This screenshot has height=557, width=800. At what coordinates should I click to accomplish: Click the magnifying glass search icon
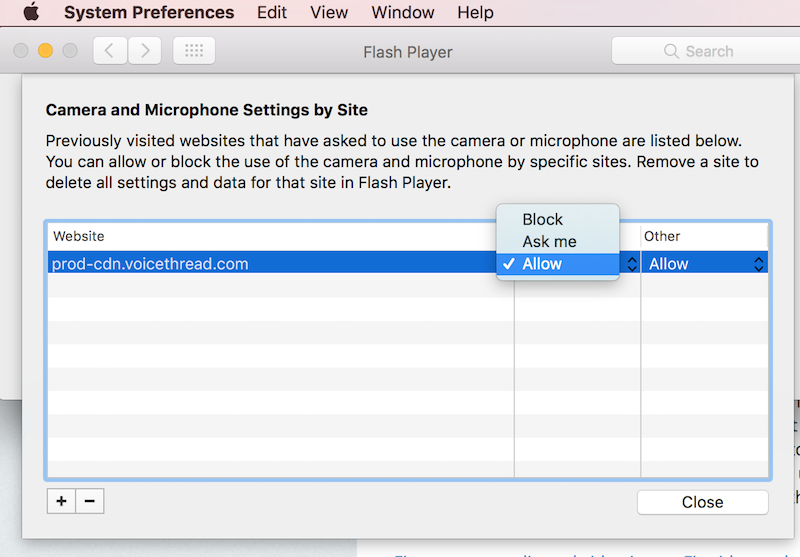coord(671,51)
